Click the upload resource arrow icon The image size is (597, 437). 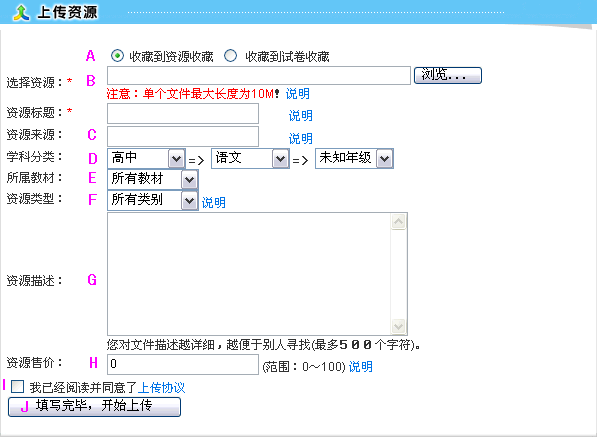tap(21, 13)
